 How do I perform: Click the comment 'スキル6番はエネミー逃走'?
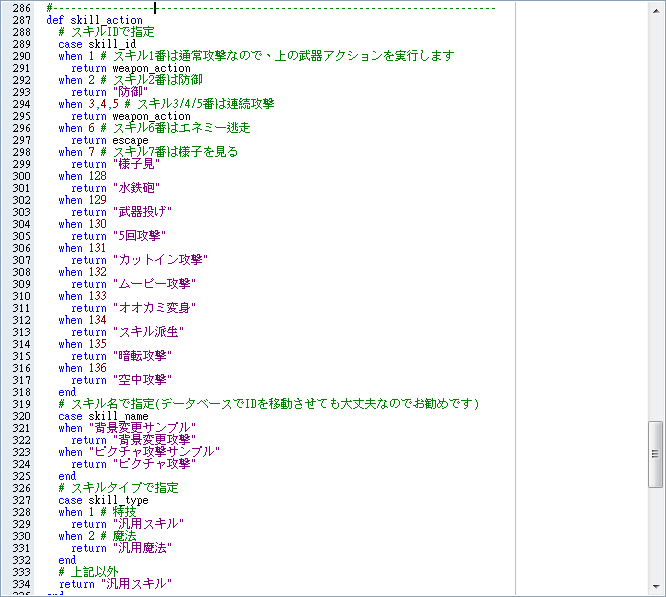pyautogui.click(x=175, y=128)
